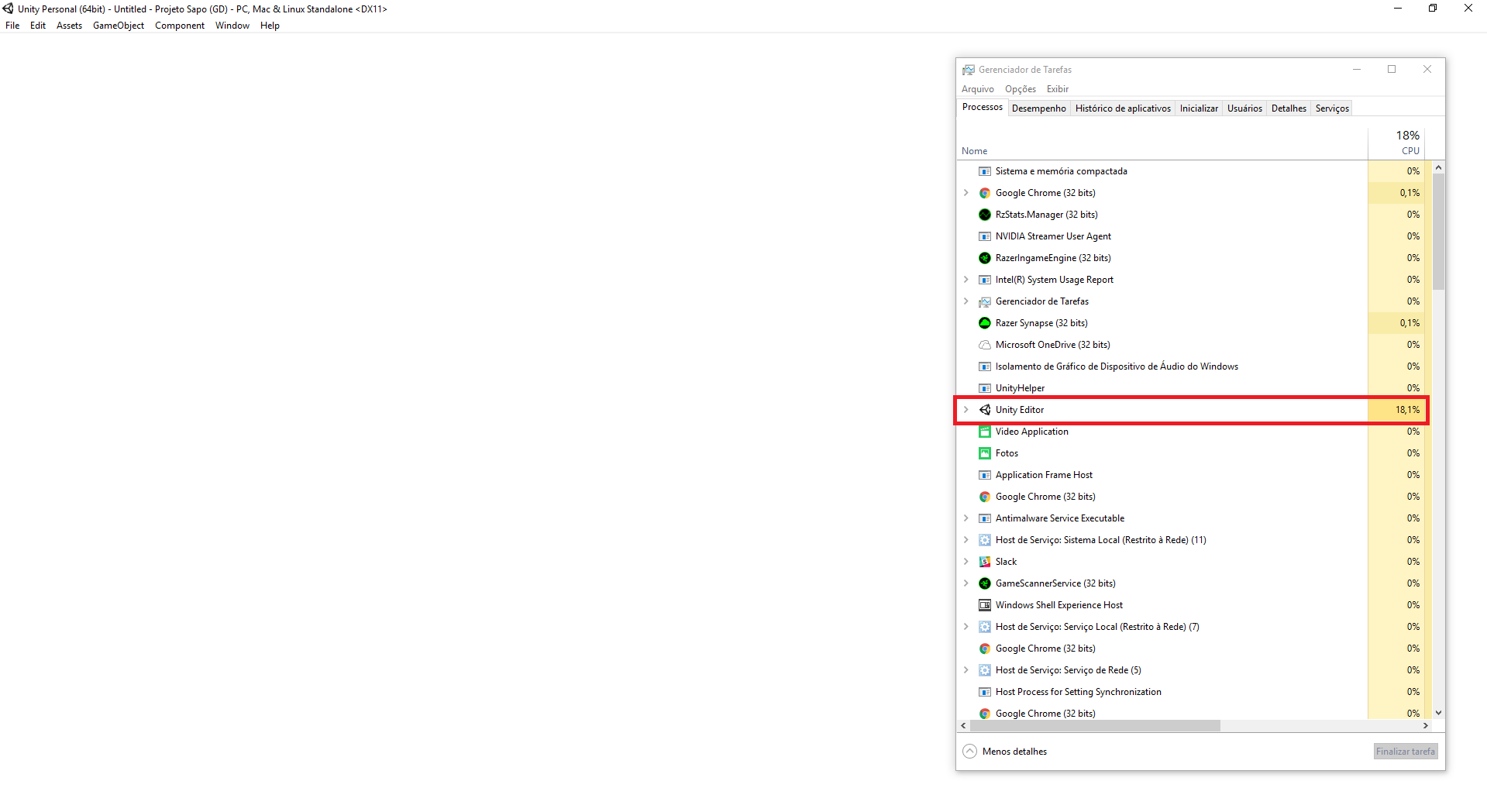The height and width of the screenshot is (812, 1487).
Task: Open Unity's Edit menu
Action: pos(37,26)
